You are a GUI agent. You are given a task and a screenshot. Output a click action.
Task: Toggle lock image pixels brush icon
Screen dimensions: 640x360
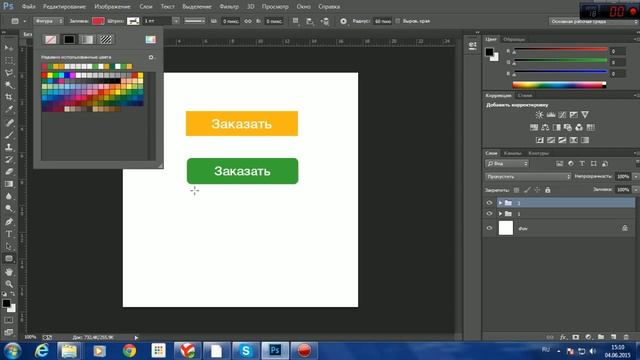click(527, 190)
